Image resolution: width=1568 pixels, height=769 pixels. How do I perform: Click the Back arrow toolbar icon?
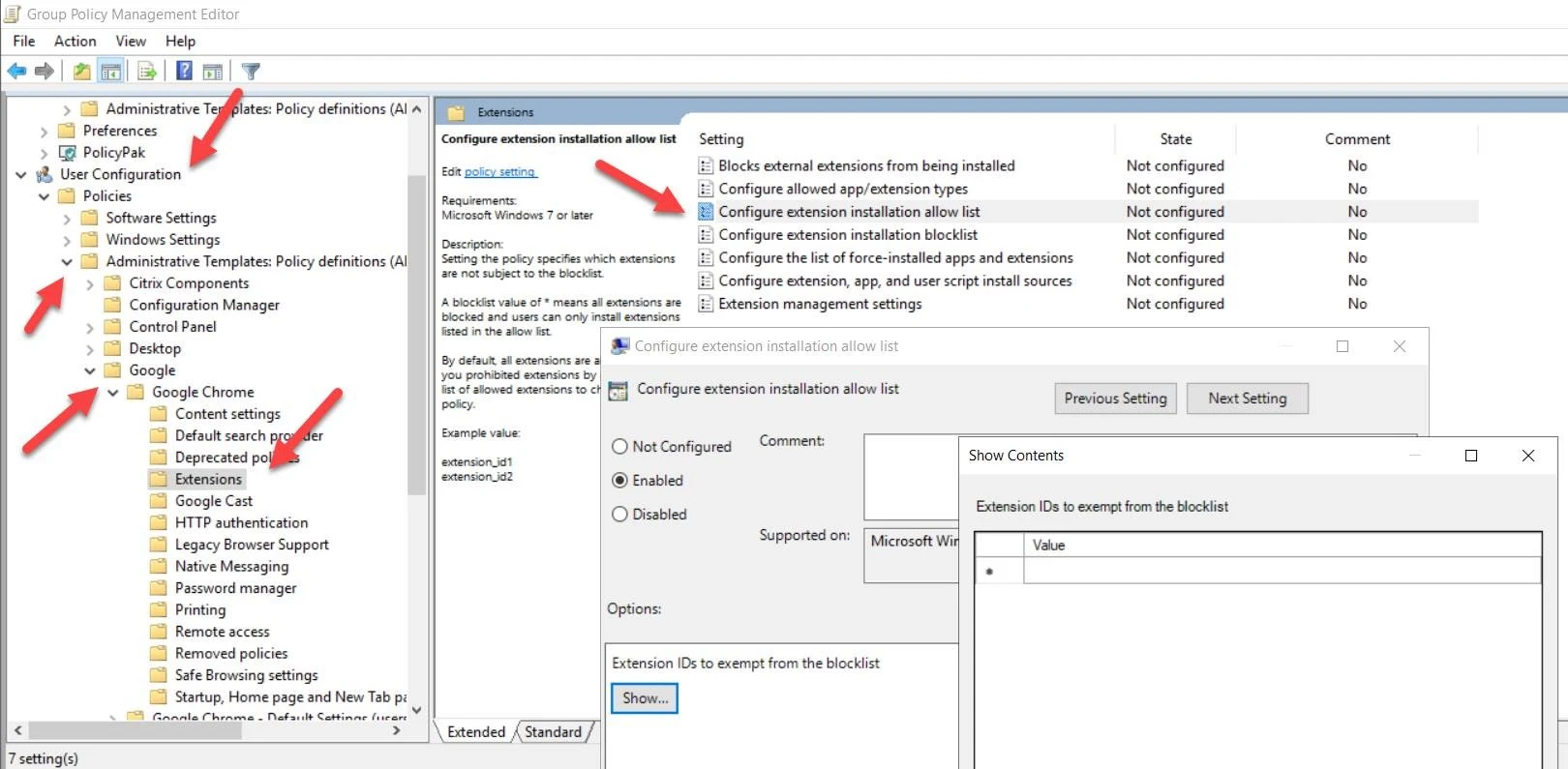(x=16, y=71)
